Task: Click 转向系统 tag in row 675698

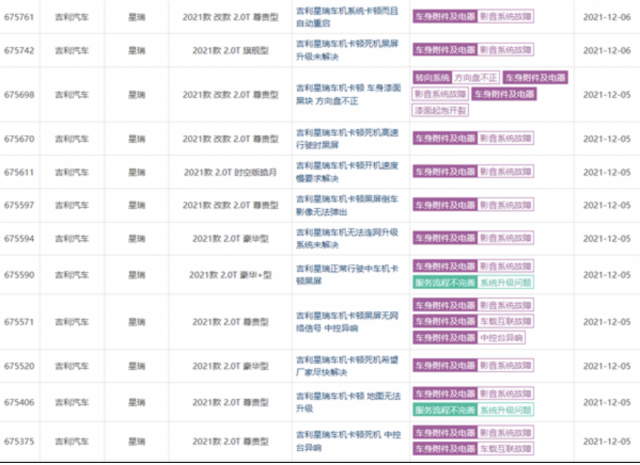Action: pos(432,78)
